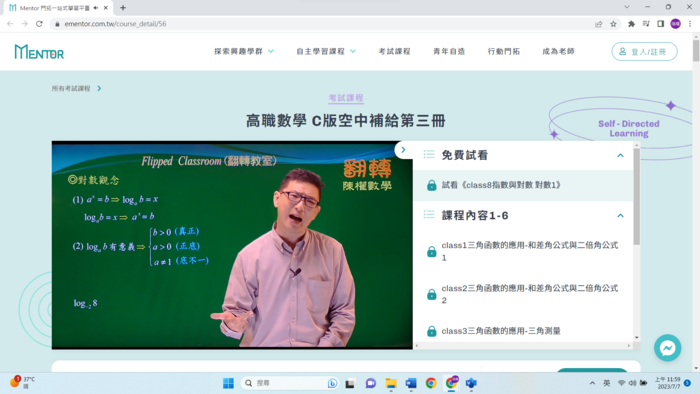Screen dimensions: 700x394
Task: Select class2三角函數的應用 lesson
Action: tap(530, 294)
